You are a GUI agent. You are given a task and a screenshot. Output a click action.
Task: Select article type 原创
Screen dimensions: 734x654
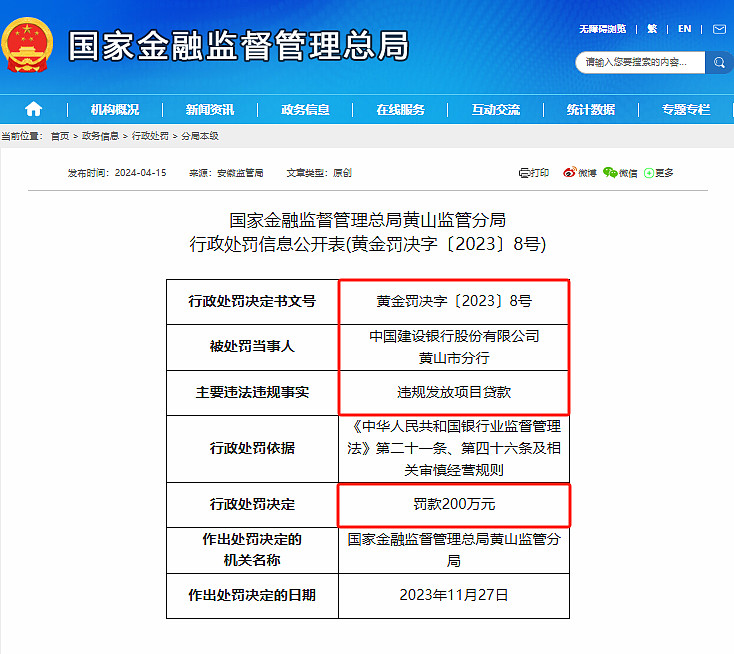click(x=342, y=173)
